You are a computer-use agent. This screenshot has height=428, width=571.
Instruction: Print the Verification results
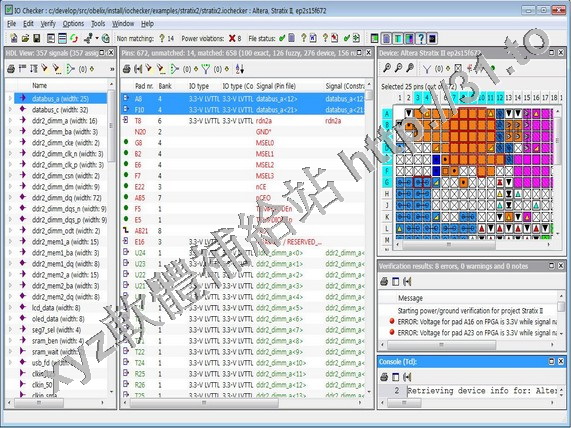coord(384,281)
